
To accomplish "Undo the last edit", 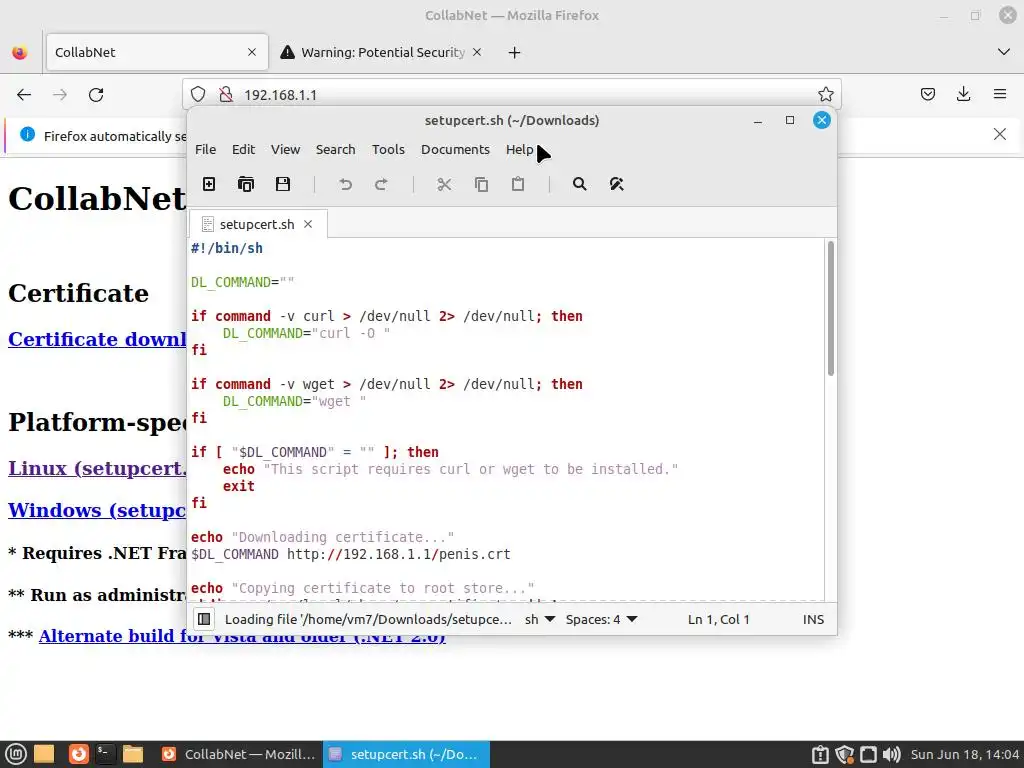I will pyautogui.click(x=345, y=184).
